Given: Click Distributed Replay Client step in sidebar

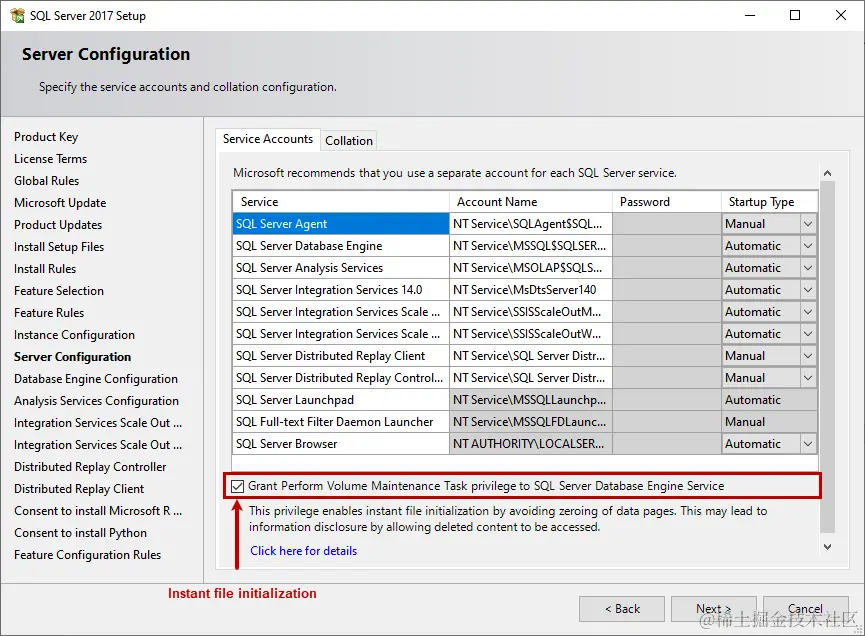Looking at the screenshot, I should (x=79, y=489).
